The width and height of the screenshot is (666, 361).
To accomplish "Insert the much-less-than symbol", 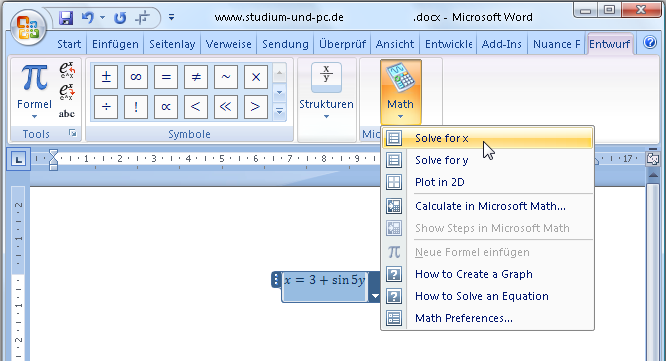I will click(226, 107).
